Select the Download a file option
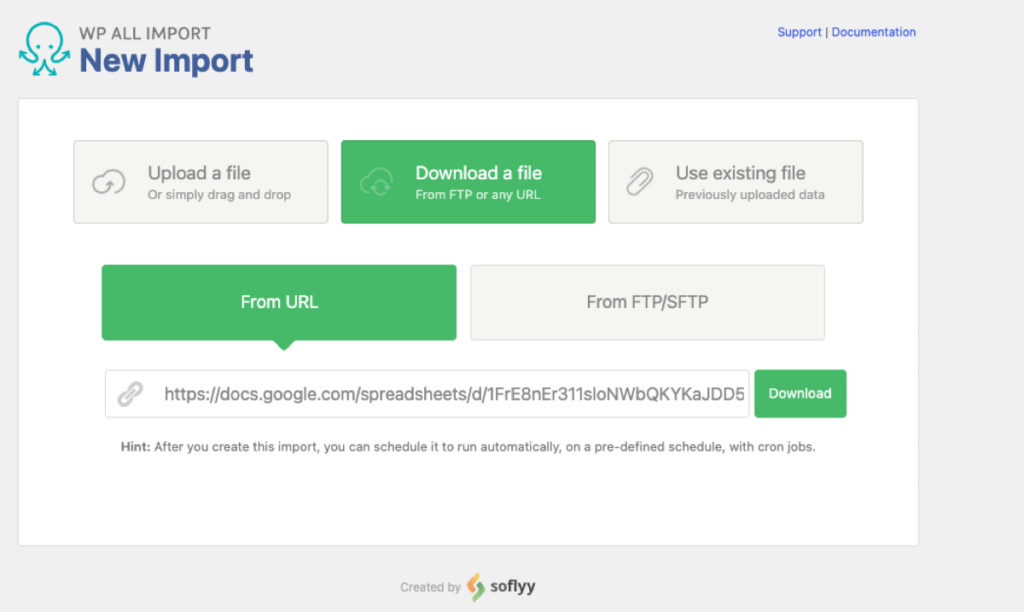This screenshot has width=1024, height=612. point(468,182)
